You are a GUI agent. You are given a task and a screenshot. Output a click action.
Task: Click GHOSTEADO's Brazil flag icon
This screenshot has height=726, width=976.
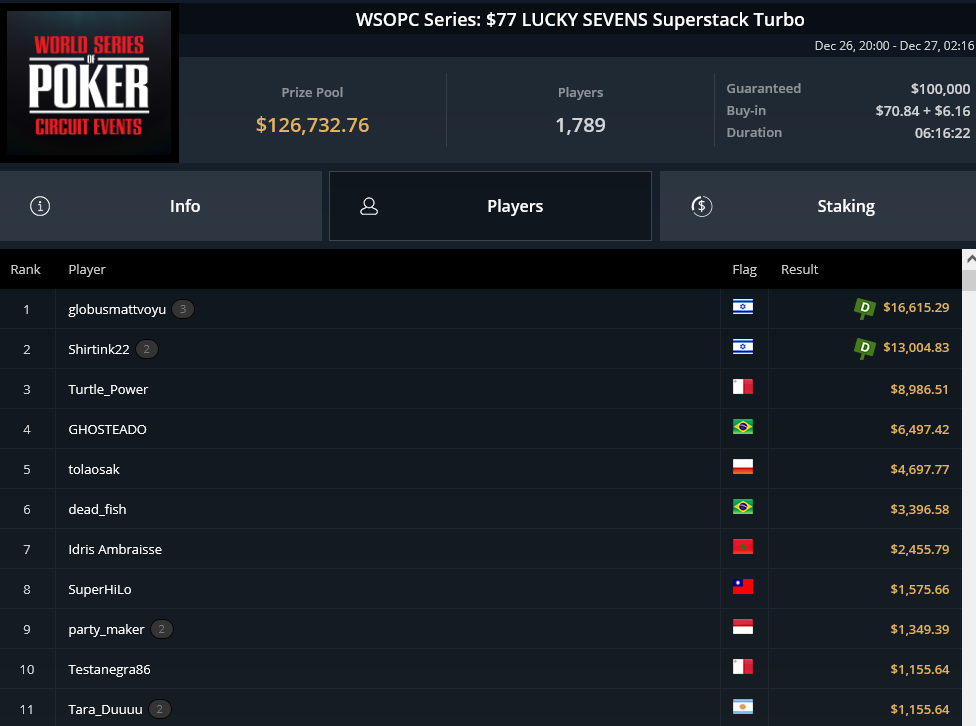(743, 427)
